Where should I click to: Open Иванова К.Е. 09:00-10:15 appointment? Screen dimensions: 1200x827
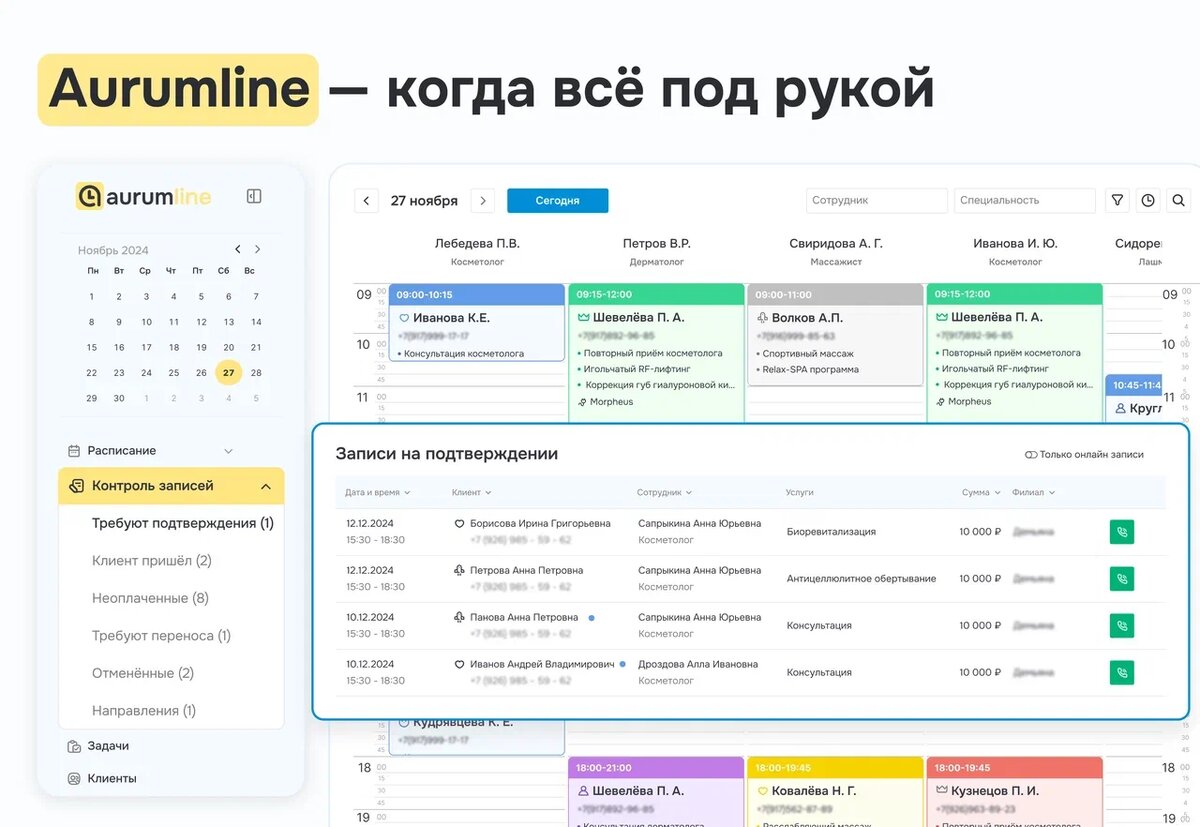477,322
